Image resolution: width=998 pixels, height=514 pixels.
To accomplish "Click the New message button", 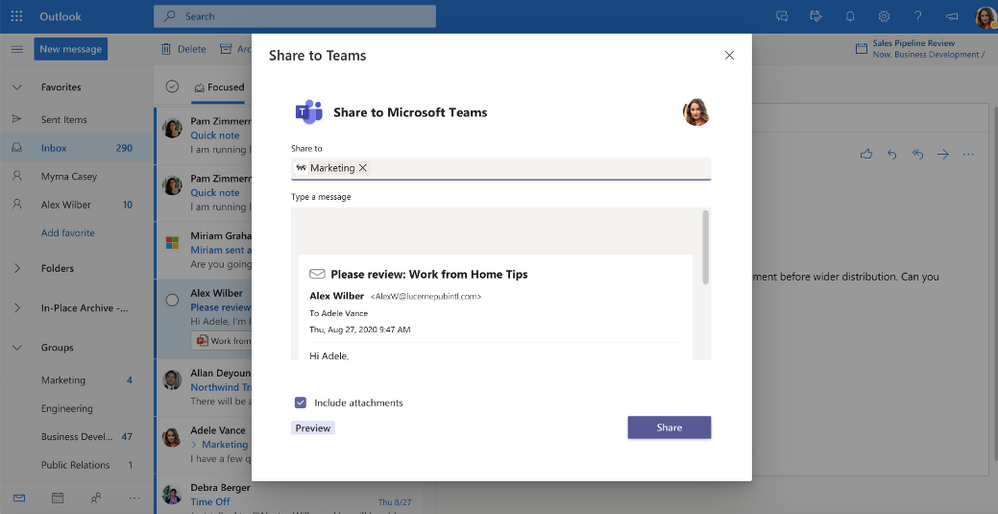I will (x=71, y=49).
